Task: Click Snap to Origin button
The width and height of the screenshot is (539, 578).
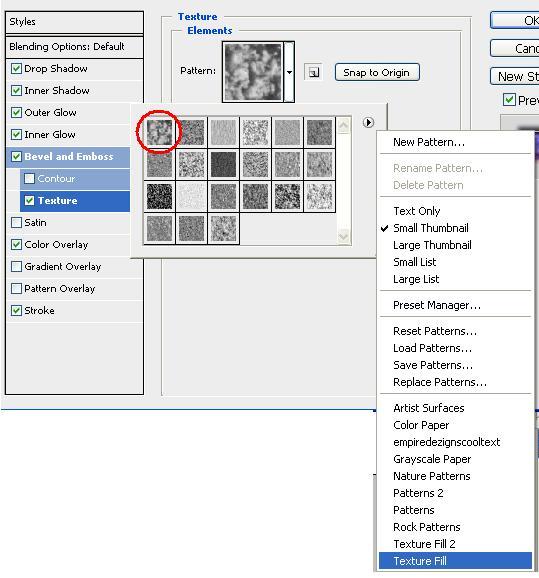Action: click(377, 72)
